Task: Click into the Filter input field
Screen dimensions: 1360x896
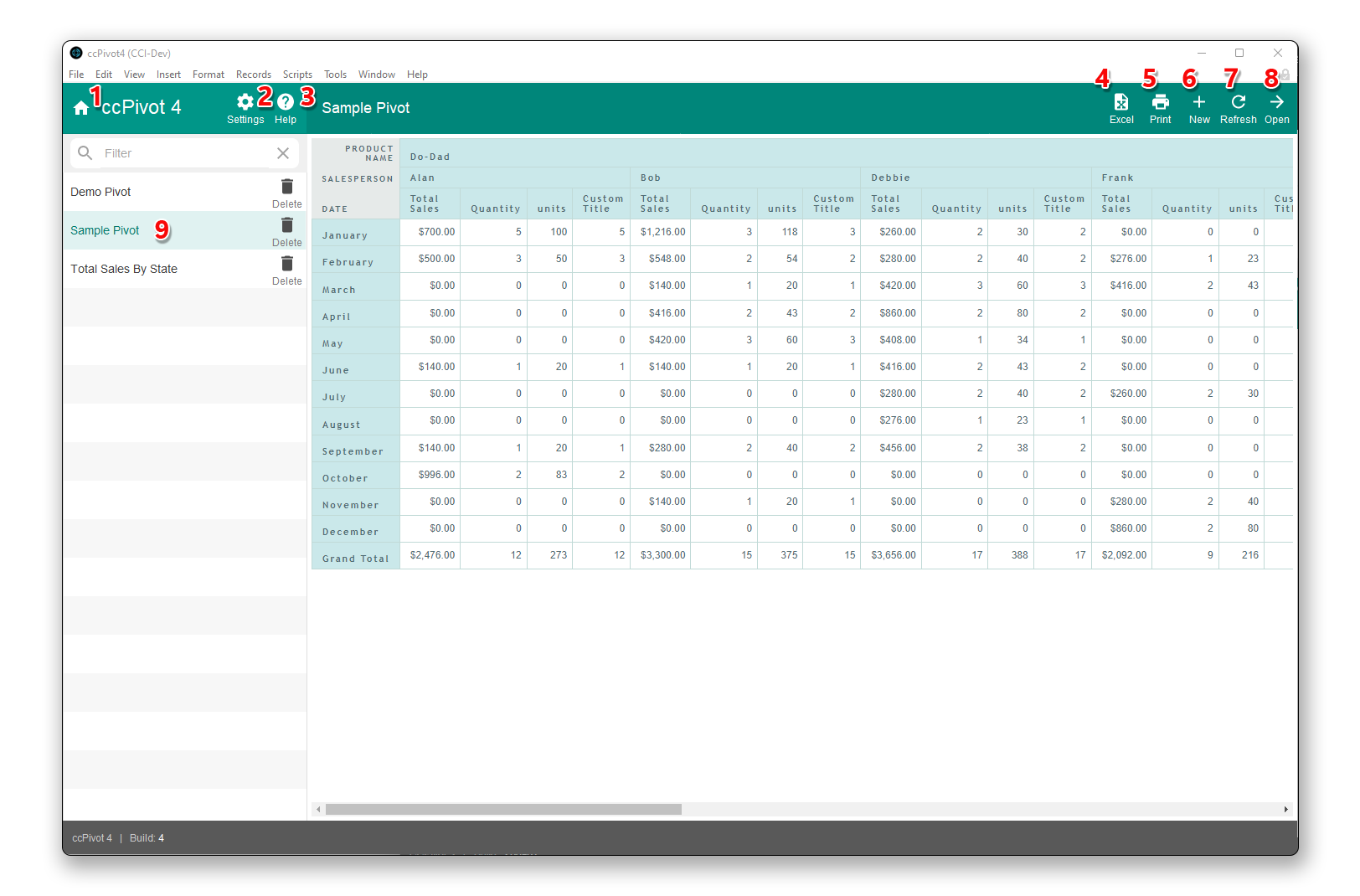Action: click(184, 153)
